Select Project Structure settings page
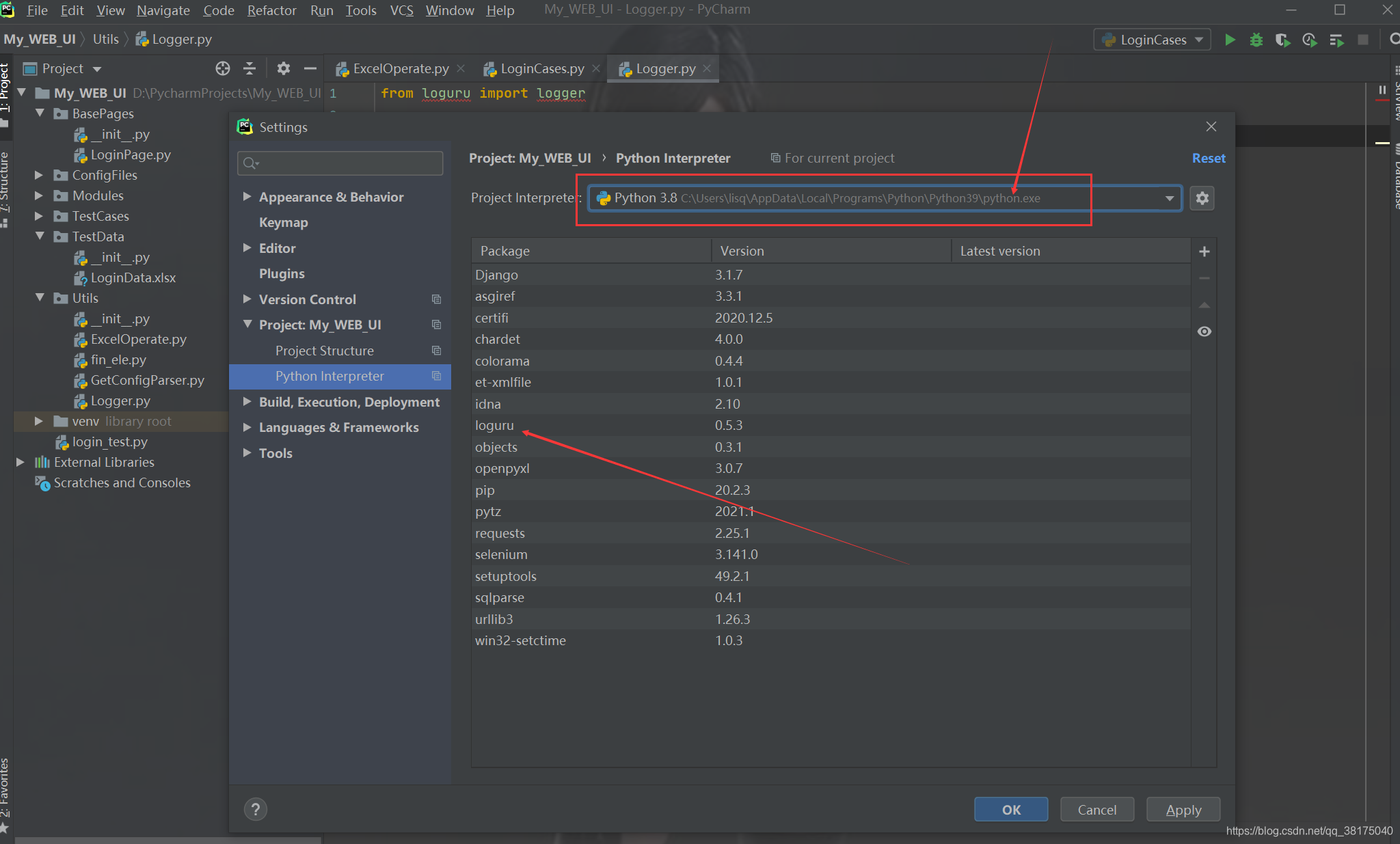The width and height of the screenshot is (1400, 844). (x=325, y=351)
